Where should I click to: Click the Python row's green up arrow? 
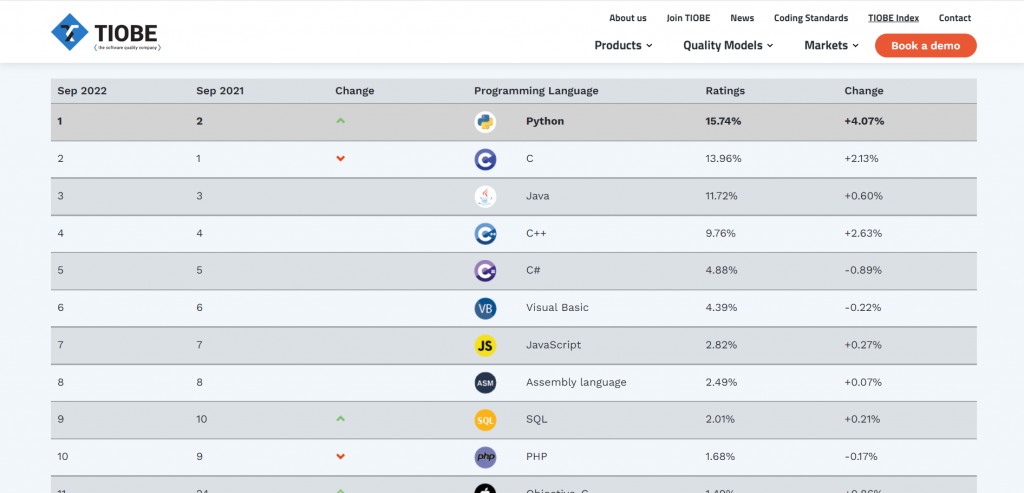coord(341,121)
